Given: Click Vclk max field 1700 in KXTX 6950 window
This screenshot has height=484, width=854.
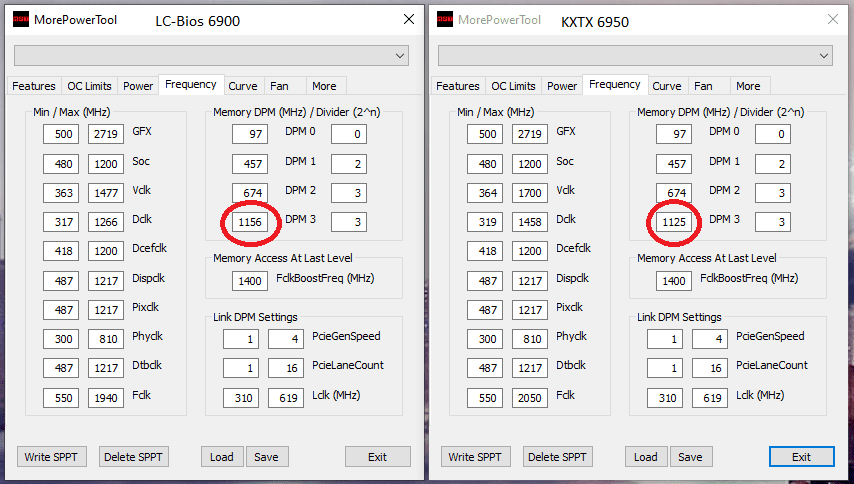Looking at the screenshot, I should point(530,193).
